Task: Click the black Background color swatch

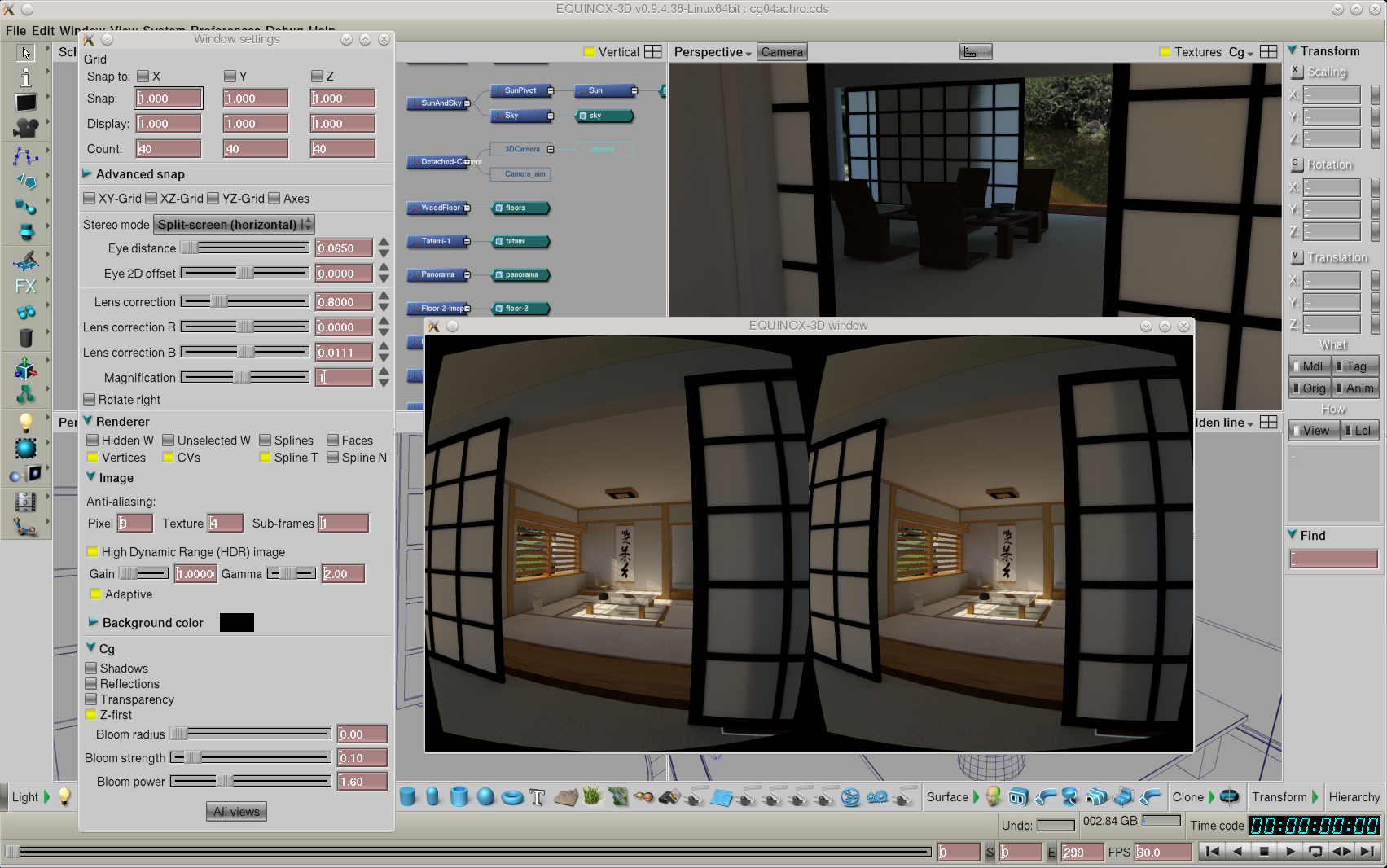Action: 237,623
